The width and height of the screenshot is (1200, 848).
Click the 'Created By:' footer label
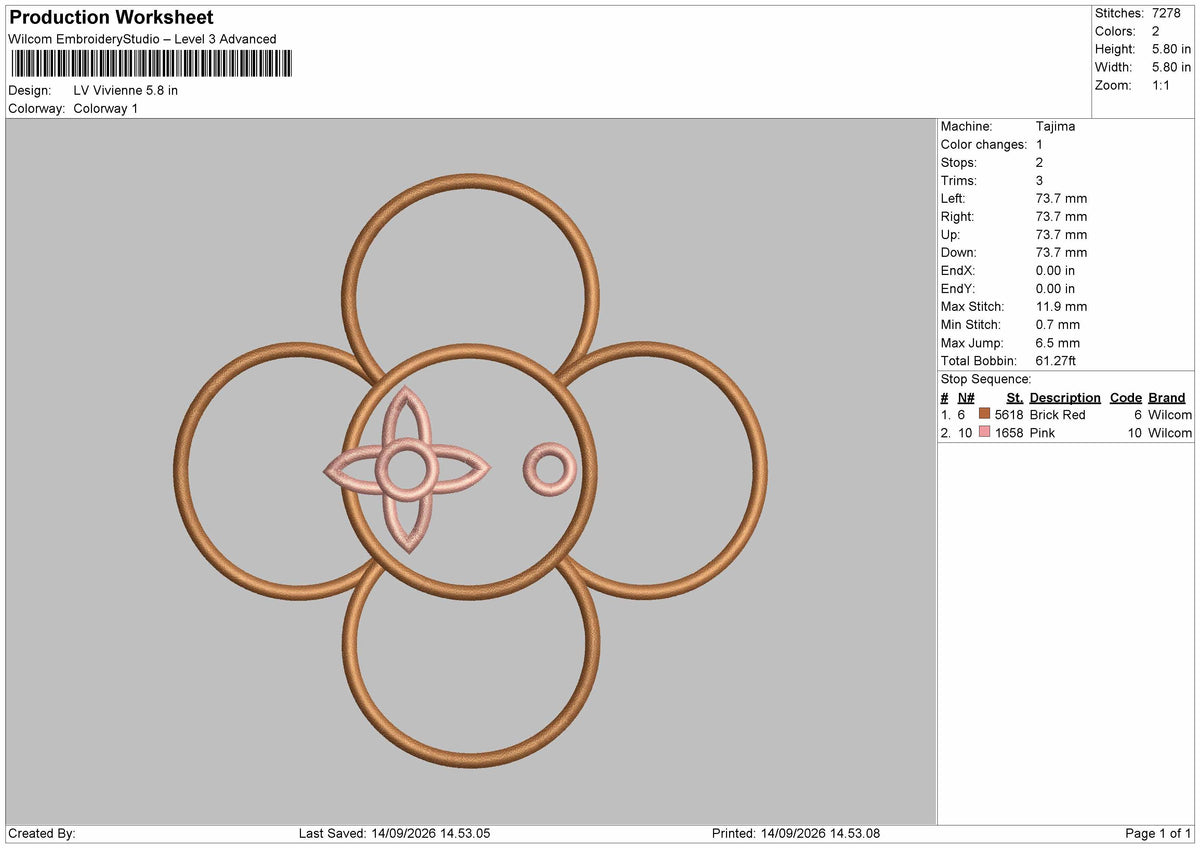pos(42,833)
